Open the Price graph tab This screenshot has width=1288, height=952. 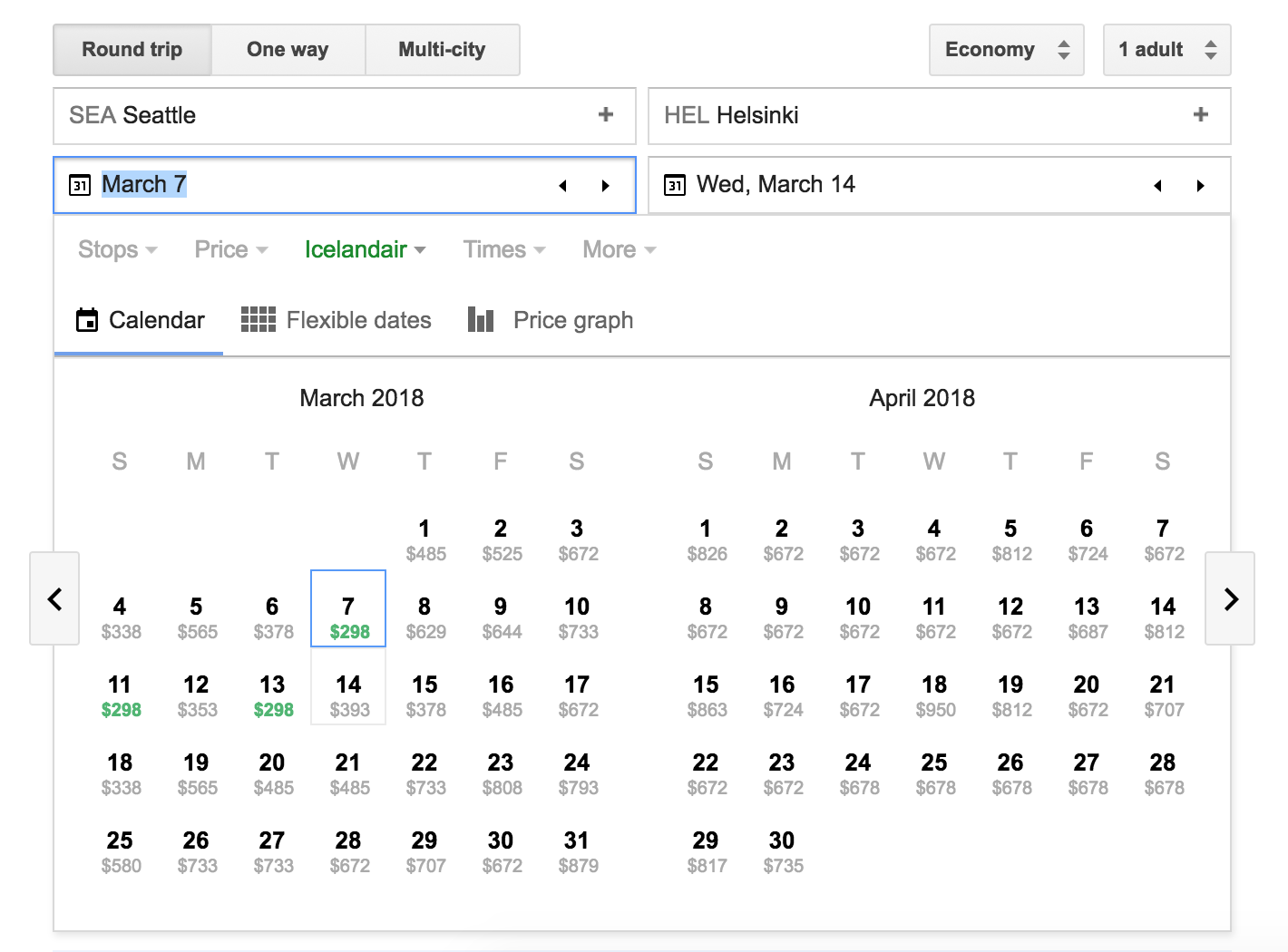coord(551,320)
